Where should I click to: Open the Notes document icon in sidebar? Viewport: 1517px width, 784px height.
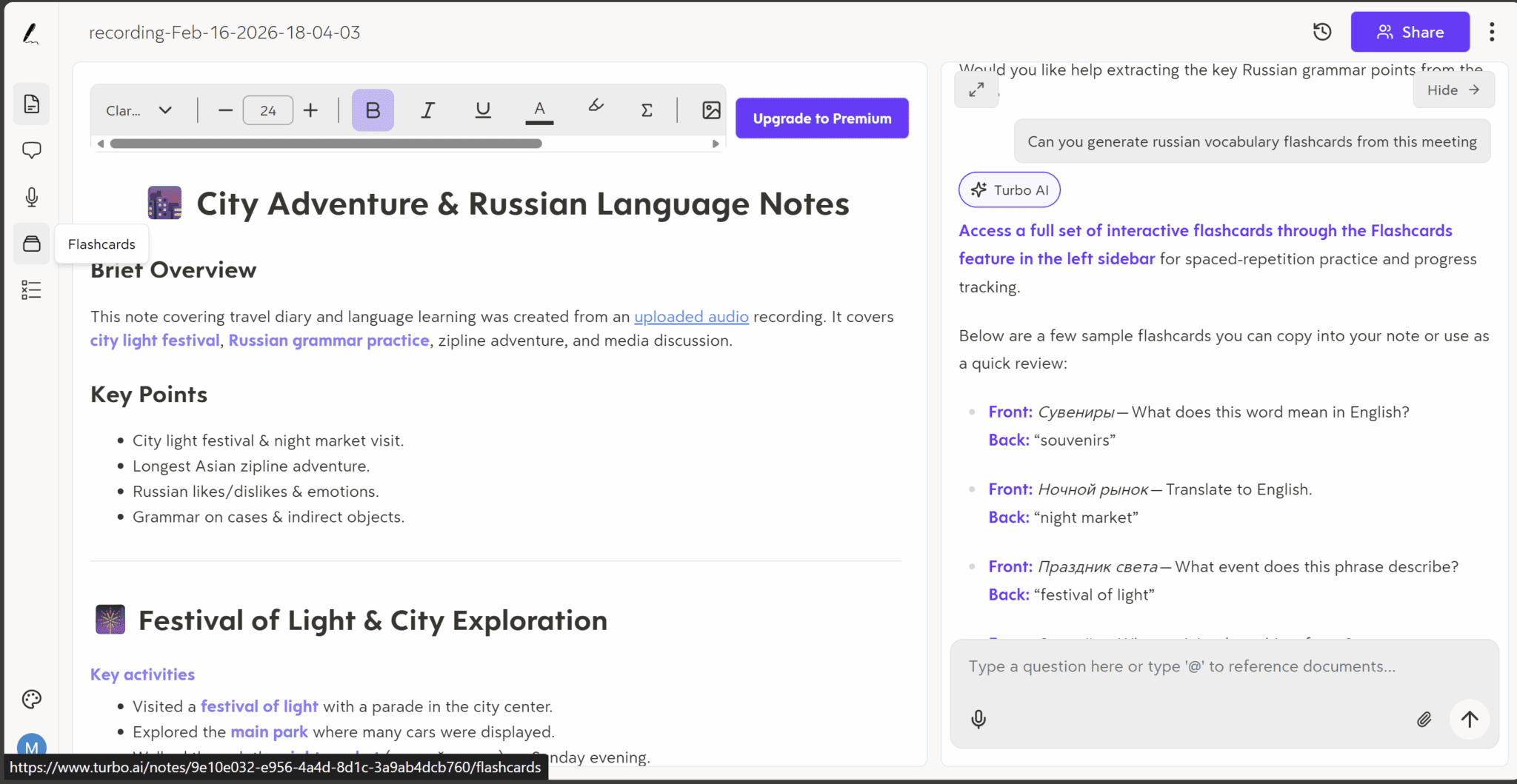[31, 104]
